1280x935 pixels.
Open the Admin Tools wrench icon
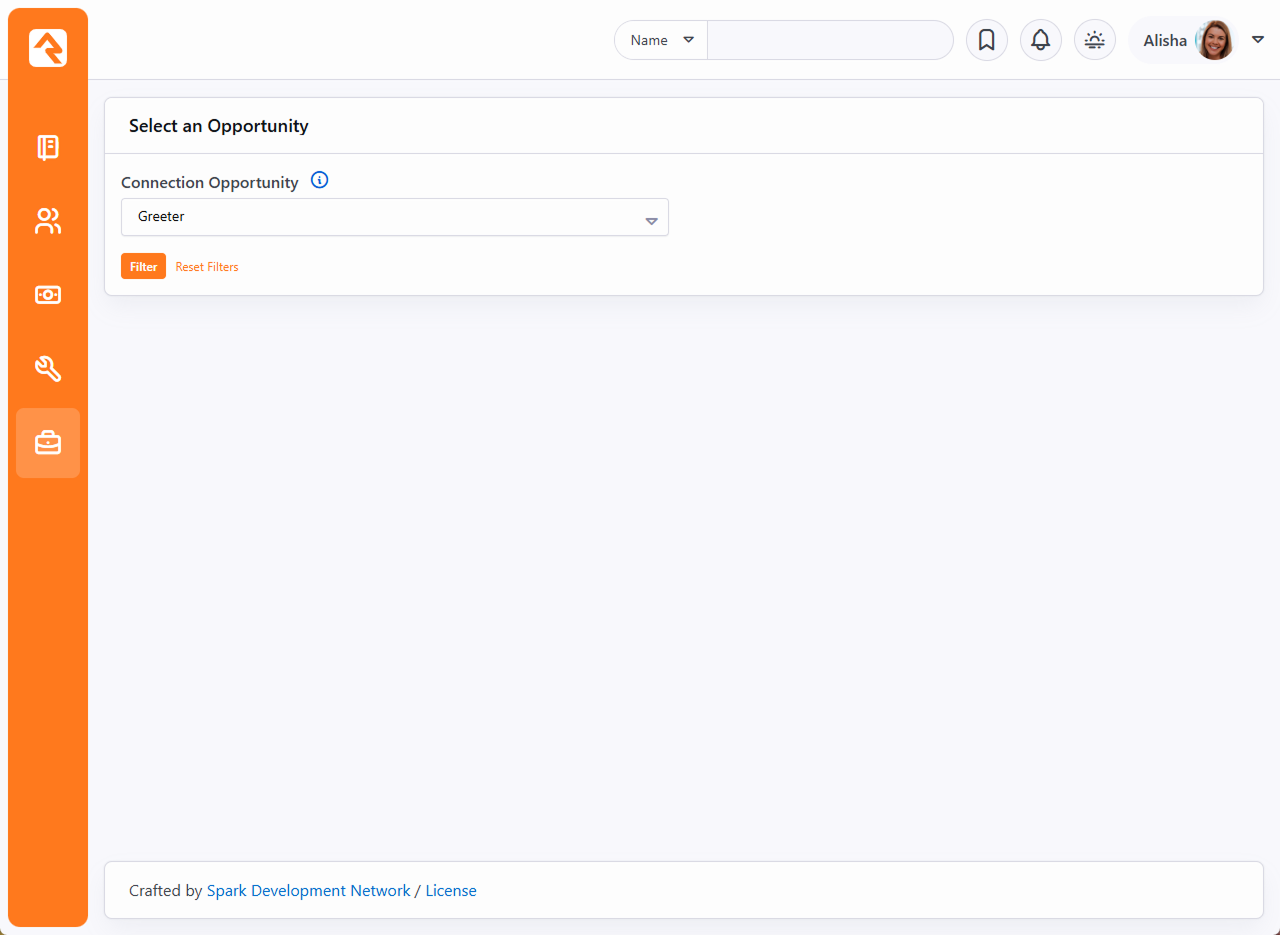coord(48,369)
